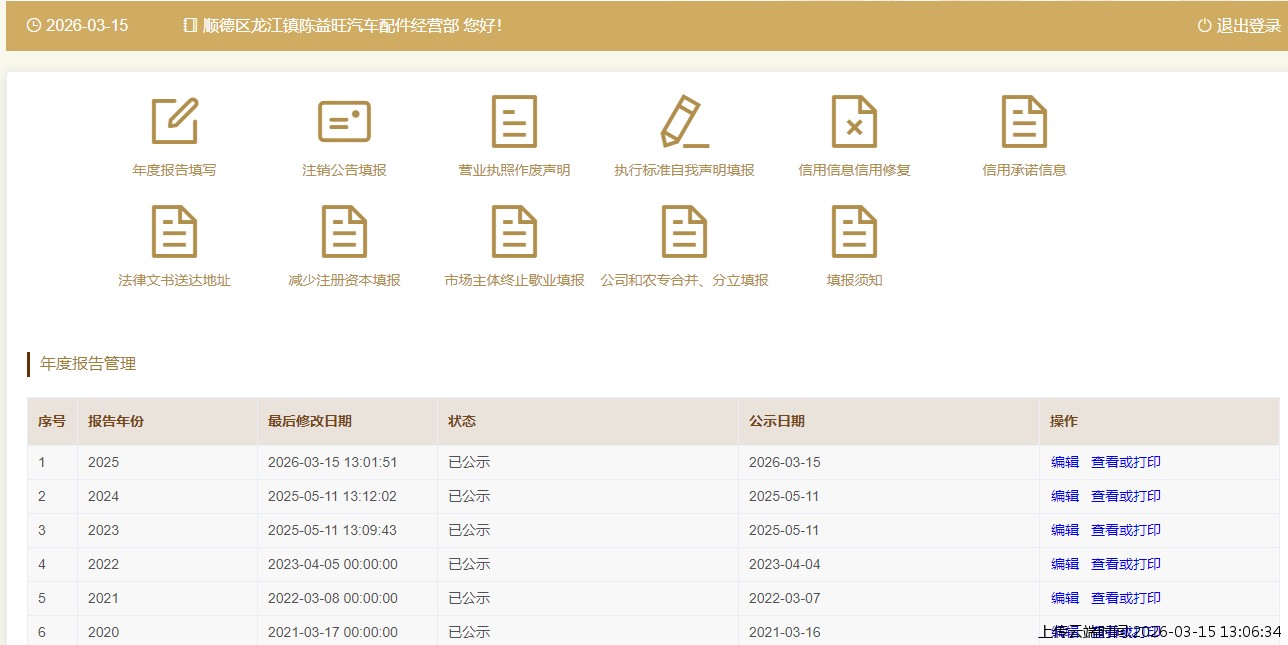Image resolution: width=1288 pixels, height=645 pixels.
Task: View or print the 2024 report
Action: [1125, 496]
